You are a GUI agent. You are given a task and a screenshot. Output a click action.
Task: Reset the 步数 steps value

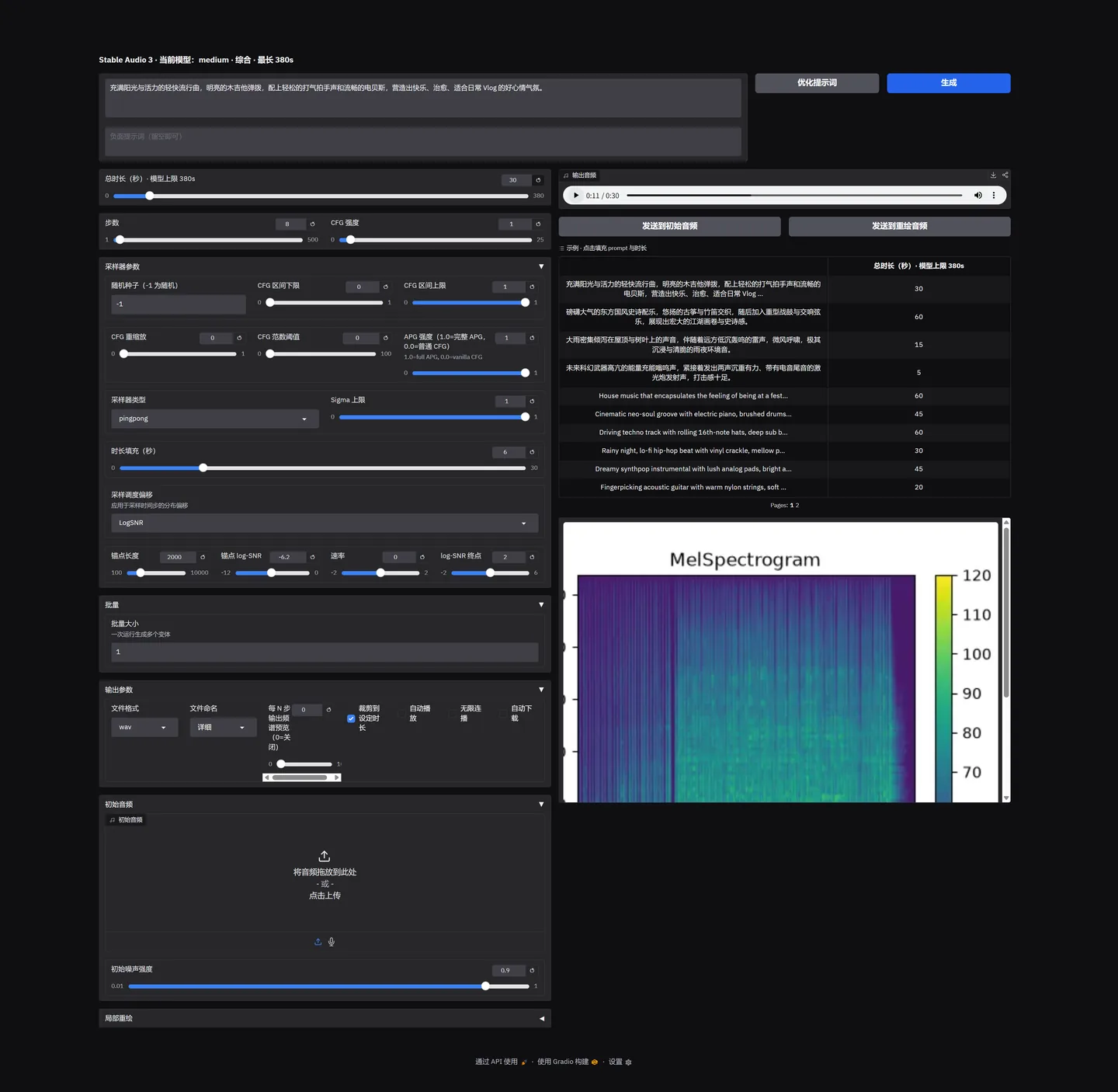tap(312, 224)
